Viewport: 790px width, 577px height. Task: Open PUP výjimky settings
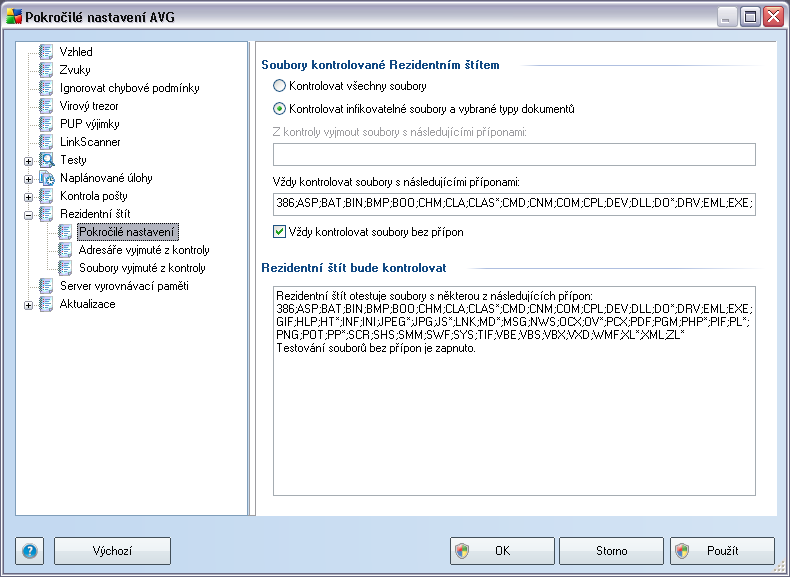90,124
